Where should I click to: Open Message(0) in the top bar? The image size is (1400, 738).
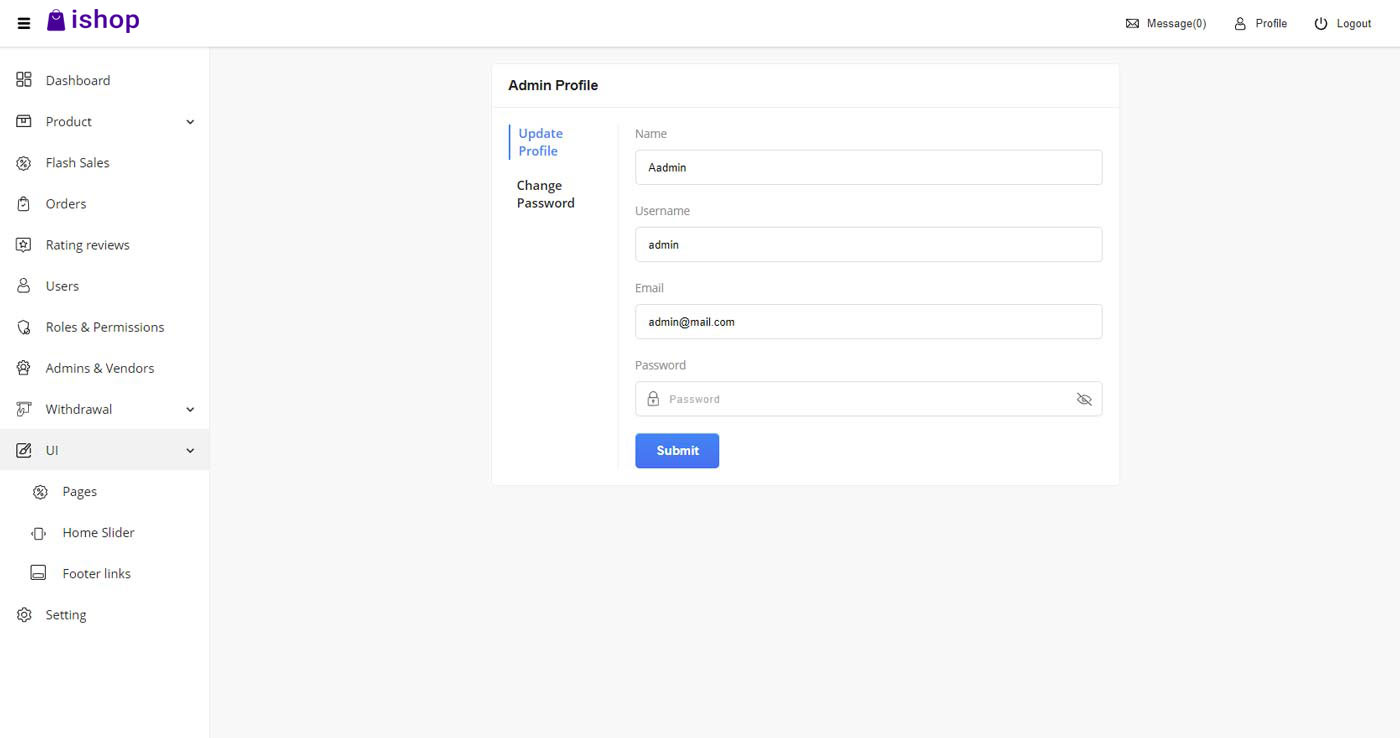(1166, 23)
